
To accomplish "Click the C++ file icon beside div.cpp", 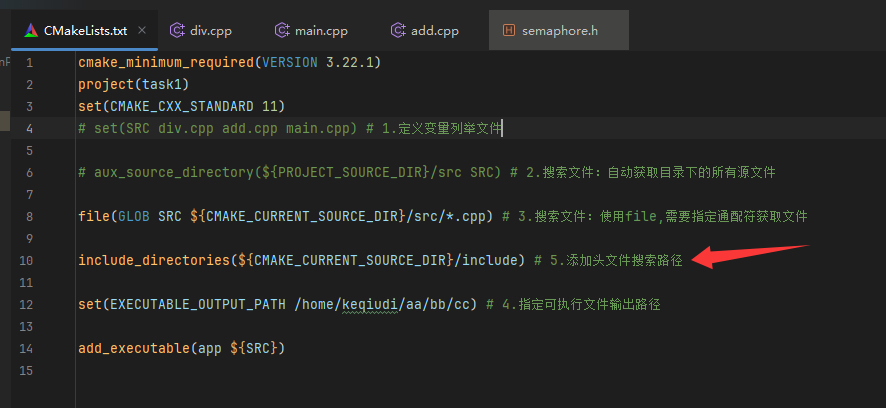I will click(177, 30).
